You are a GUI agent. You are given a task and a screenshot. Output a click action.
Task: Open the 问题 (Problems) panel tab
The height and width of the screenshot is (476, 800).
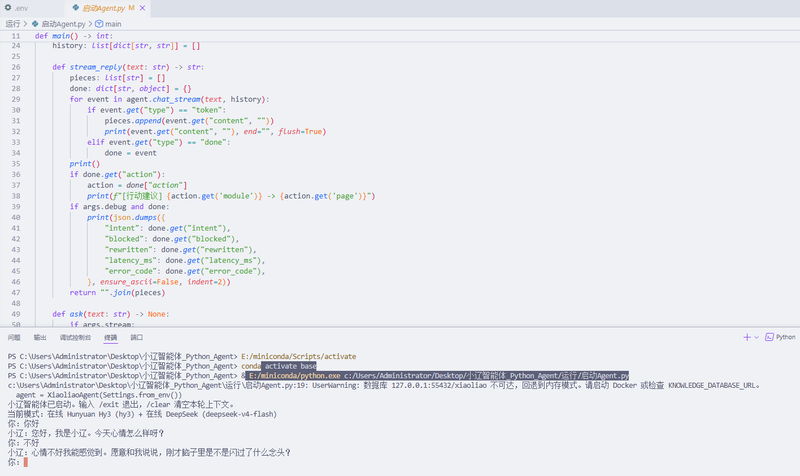coord(14,337)
